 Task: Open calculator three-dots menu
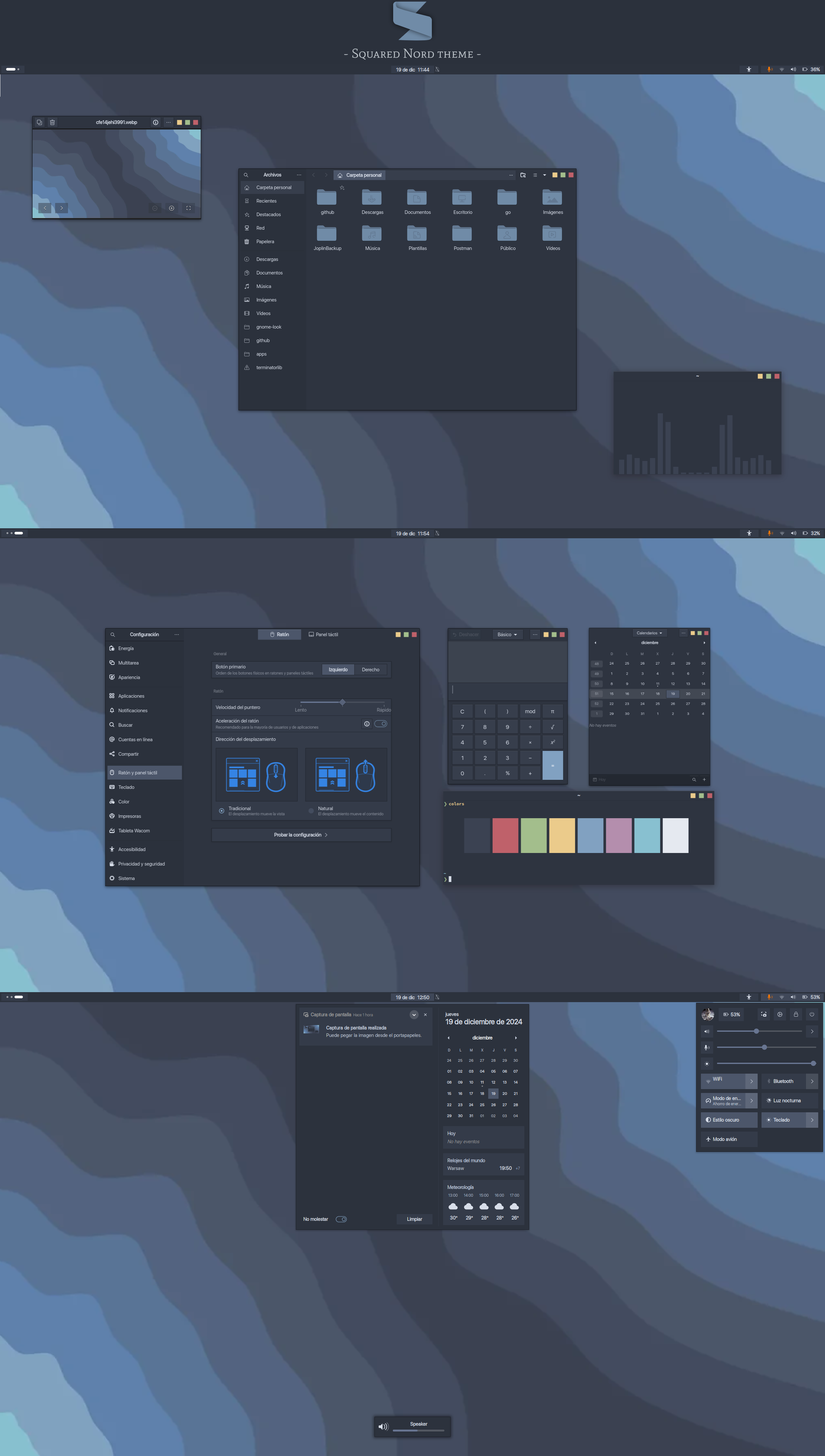[x=535, y=635]
